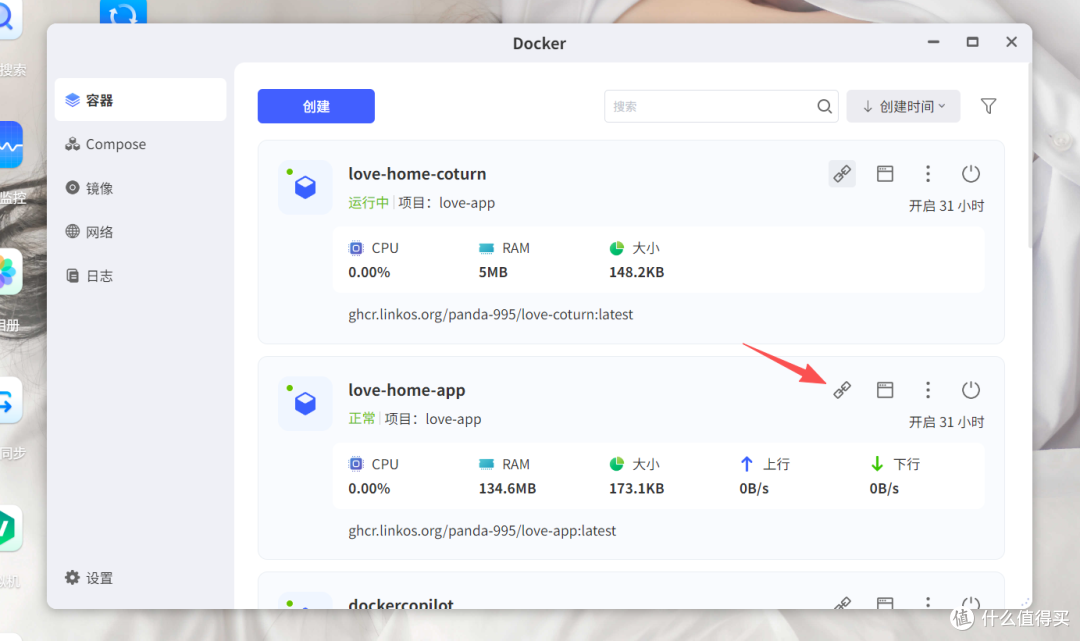Minimize the Docker window
The height and width of the screenshot is (641, 1080).
point(933,42)
